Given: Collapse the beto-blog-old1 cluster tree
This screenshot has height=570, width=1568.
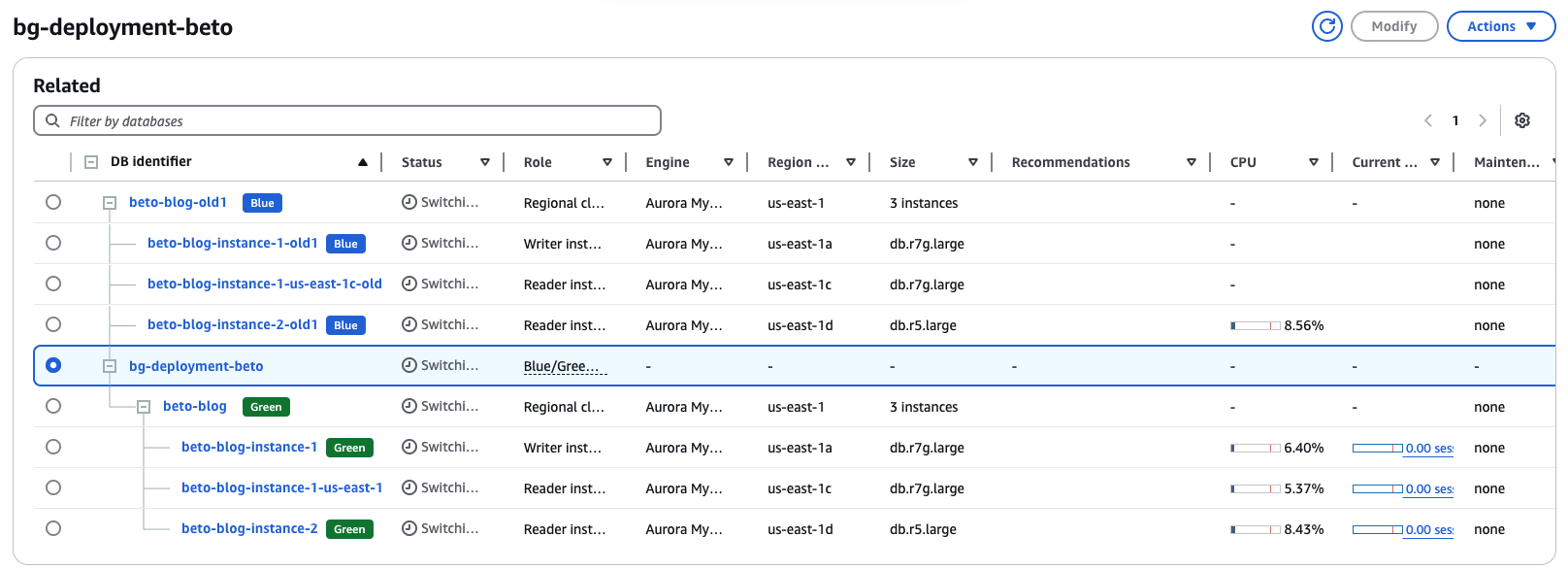Looking at the screenshot, I should [x=110, y=203].
